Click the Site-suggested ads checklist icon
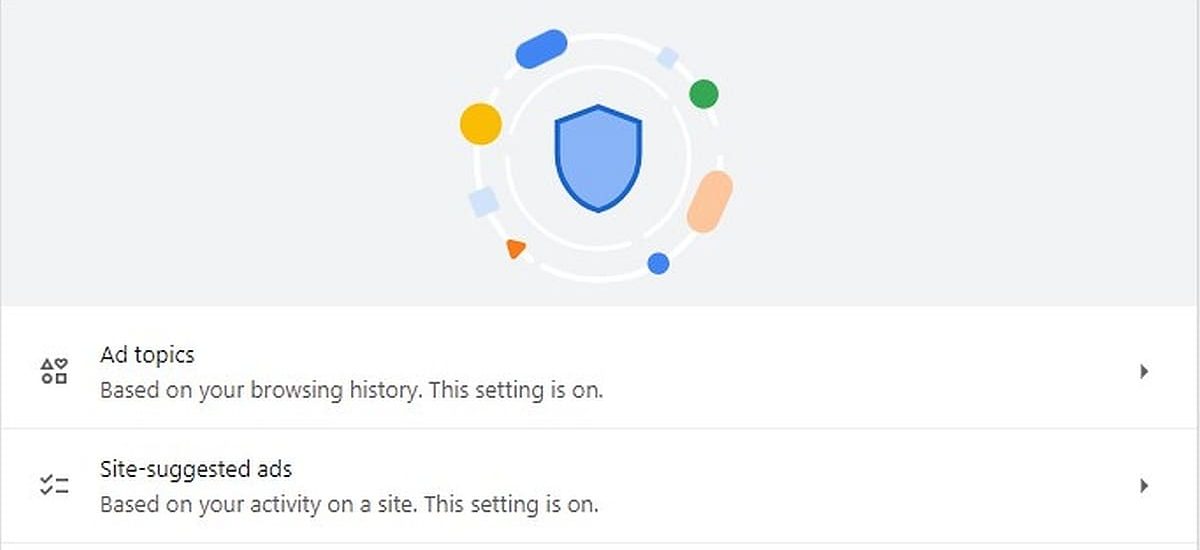1200x550 pixels. coord(54,486)
